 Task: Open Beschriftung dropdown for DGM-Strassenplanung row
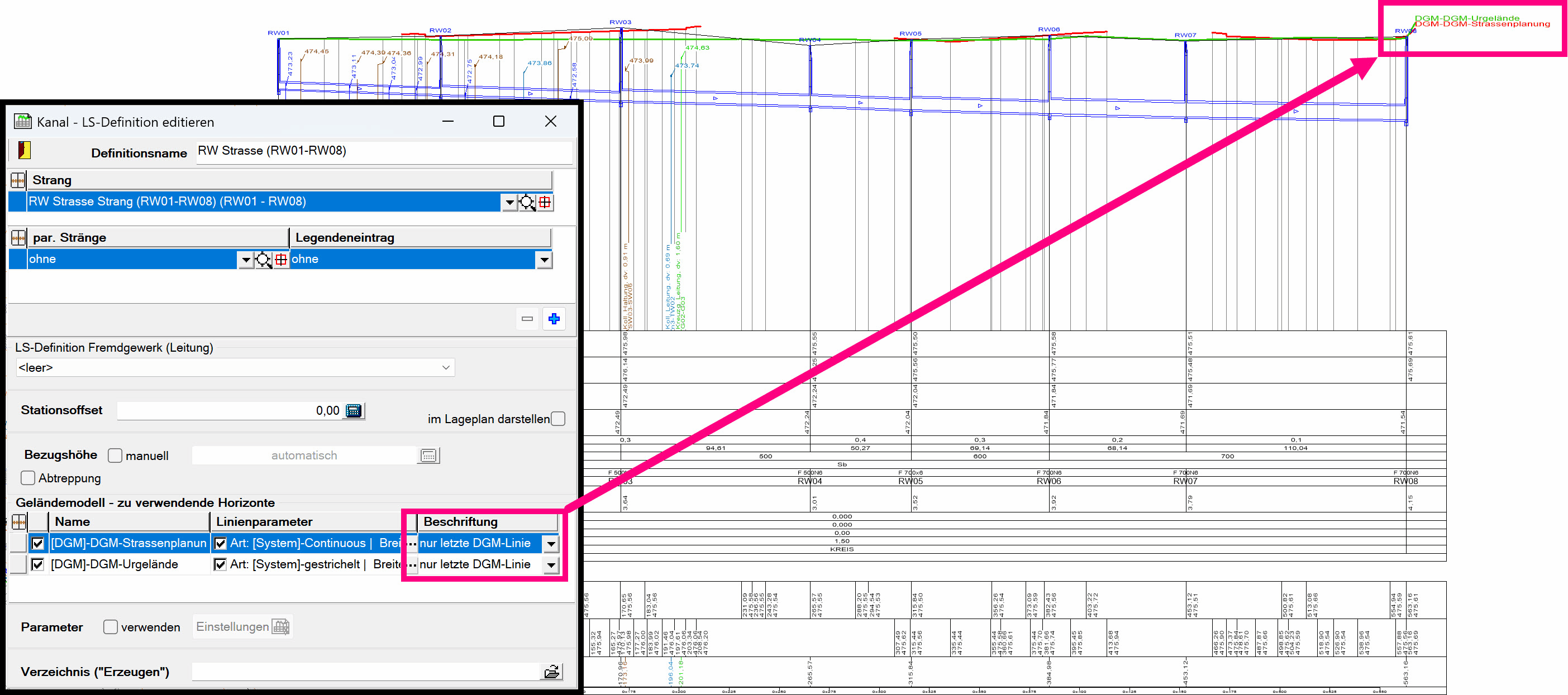tap(550, 544)
